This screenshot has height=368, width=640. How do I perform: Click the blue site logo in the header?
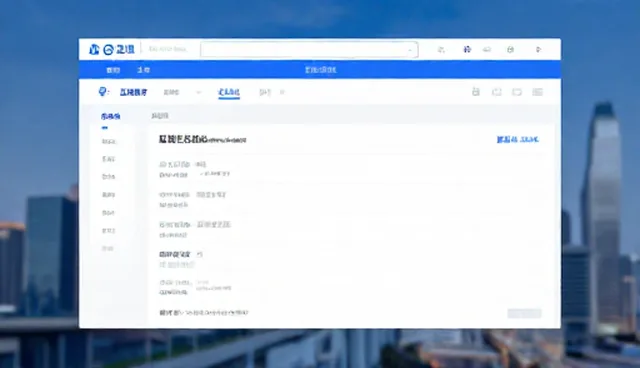(x=111, y=49)
